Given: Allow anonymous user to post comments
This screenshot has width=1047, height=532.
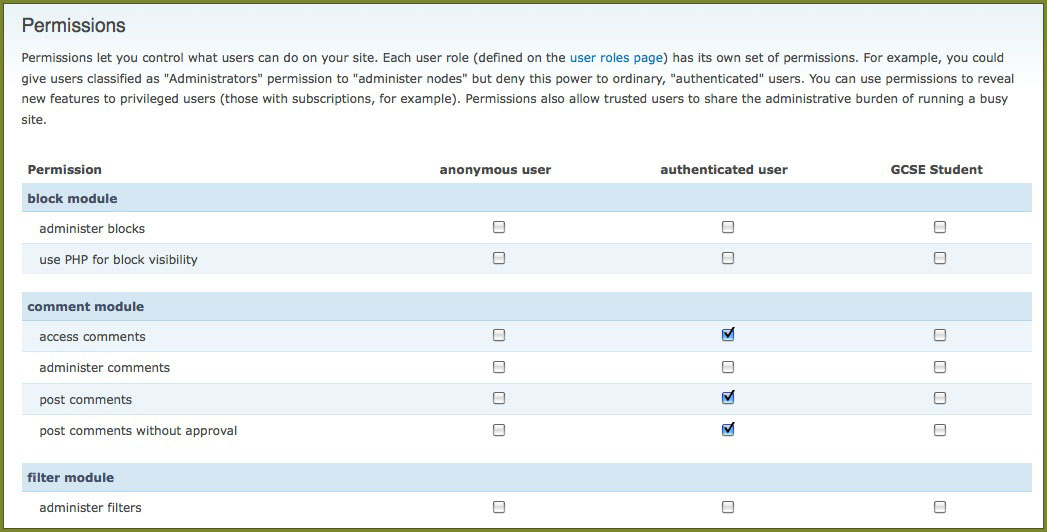Looking at the screenshot, I should [499, 398].
